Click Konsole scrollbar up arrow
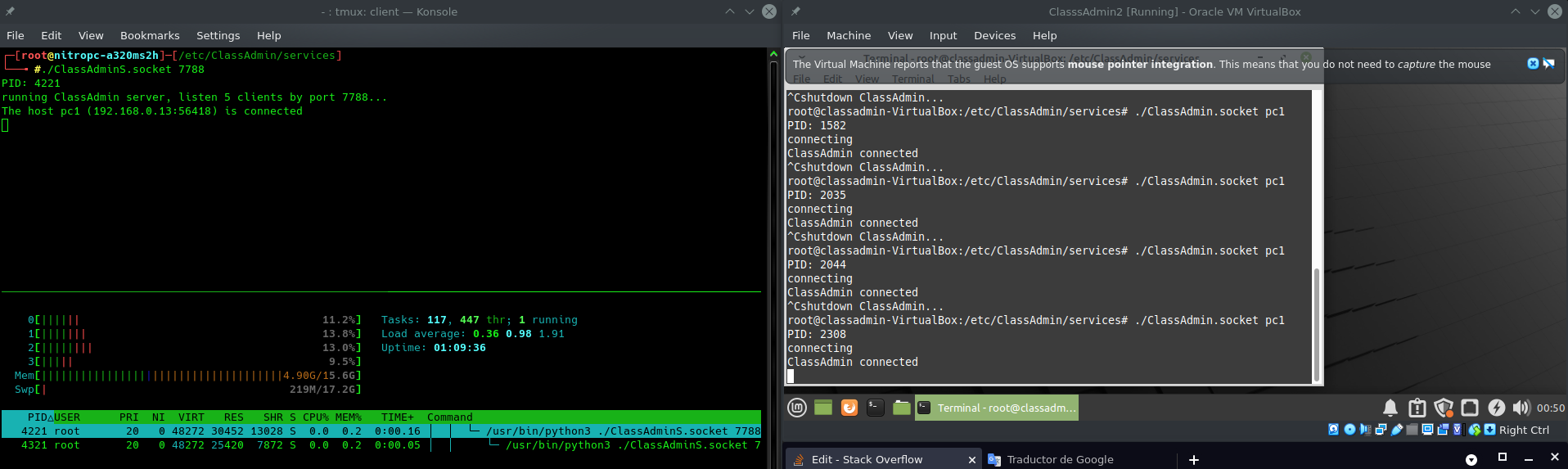Viewport: 1568px width, 469px height. (x=773, y=53)
